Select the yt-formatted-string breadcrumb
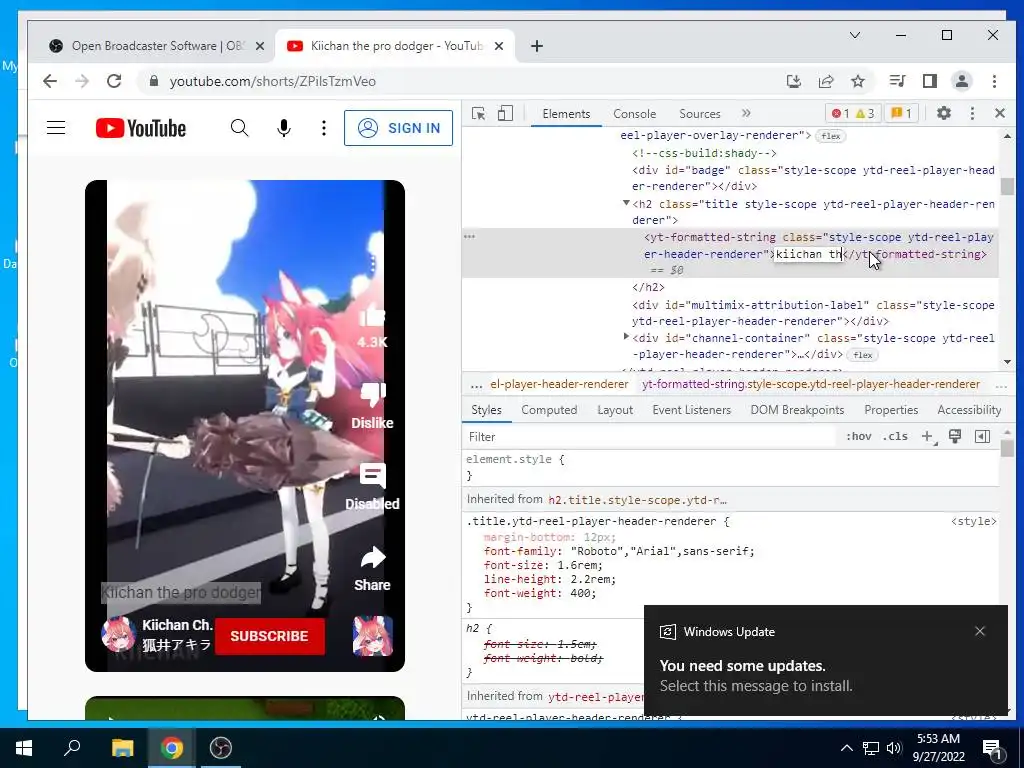This screenshot has height=768, width=1024. [810, 384]
